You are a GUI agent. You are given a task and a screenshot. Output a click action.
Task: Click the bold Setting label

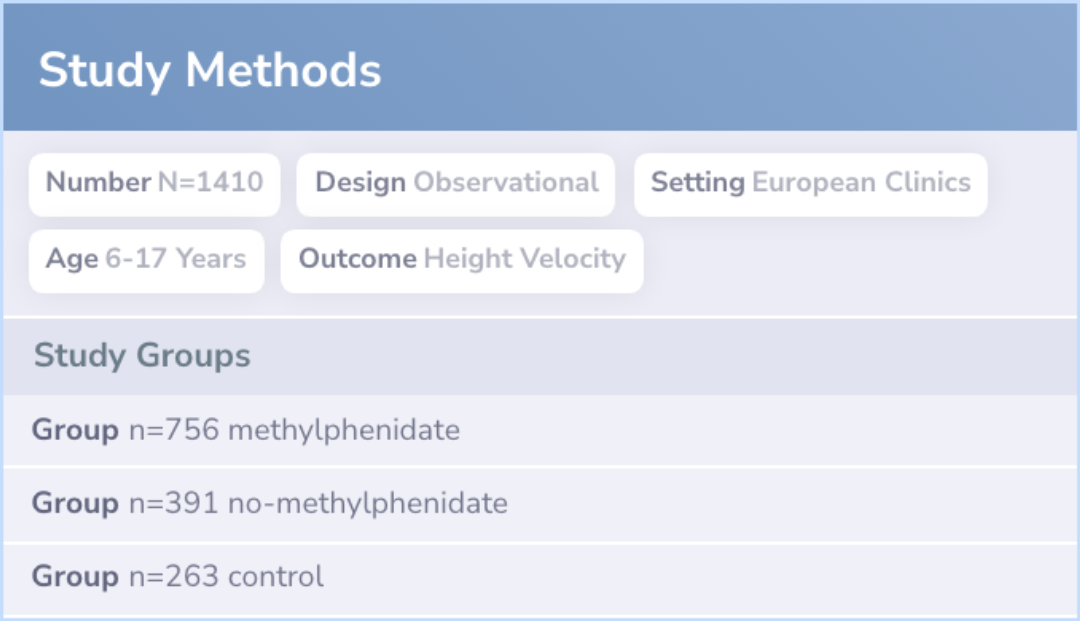click(698, 183)
